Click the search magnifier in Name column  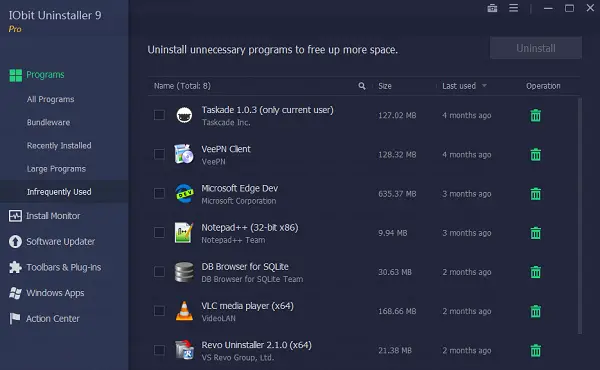[x=362, y=86]
